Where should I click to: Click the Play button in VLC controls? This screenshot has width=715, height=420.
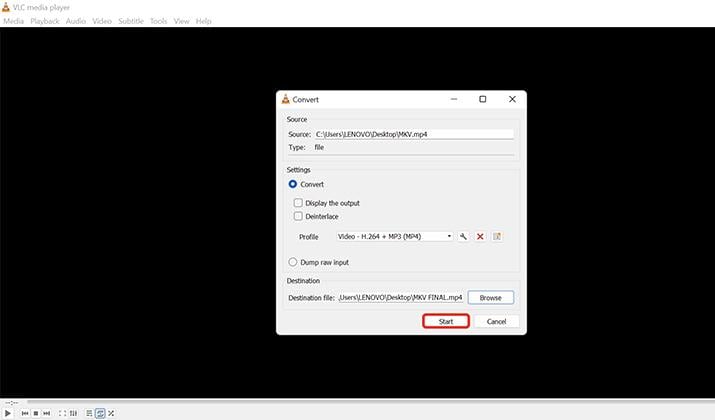click(8, 413)
